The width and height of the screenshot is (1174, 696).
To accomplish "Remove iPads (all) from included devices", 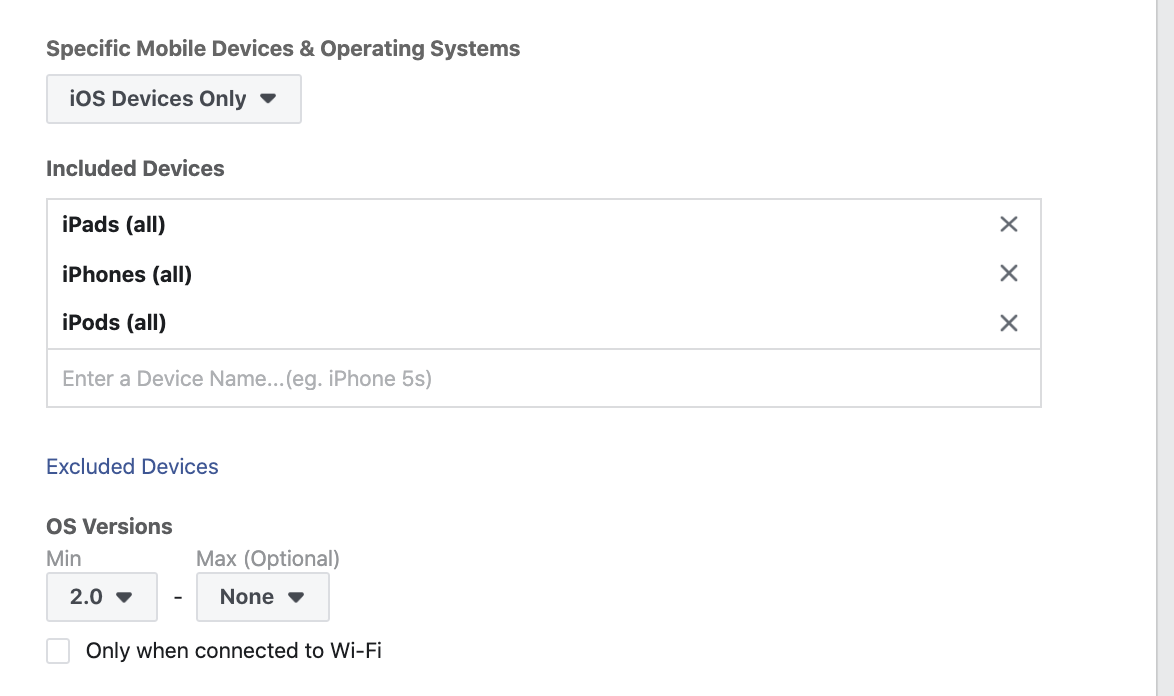I will (1009, 224).
